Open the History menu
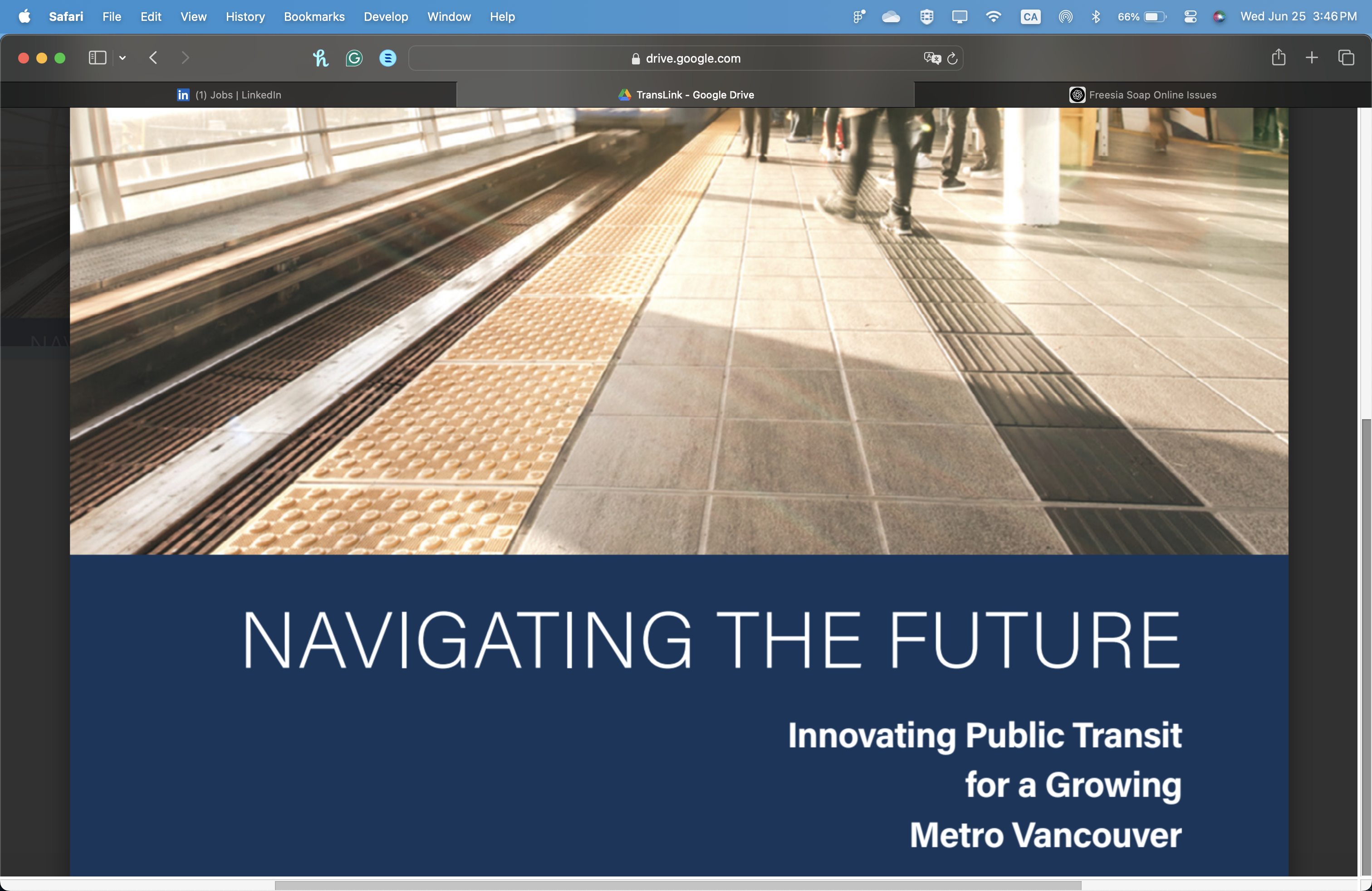Viewport: 1372px width, 891px height. pos(245,17)
